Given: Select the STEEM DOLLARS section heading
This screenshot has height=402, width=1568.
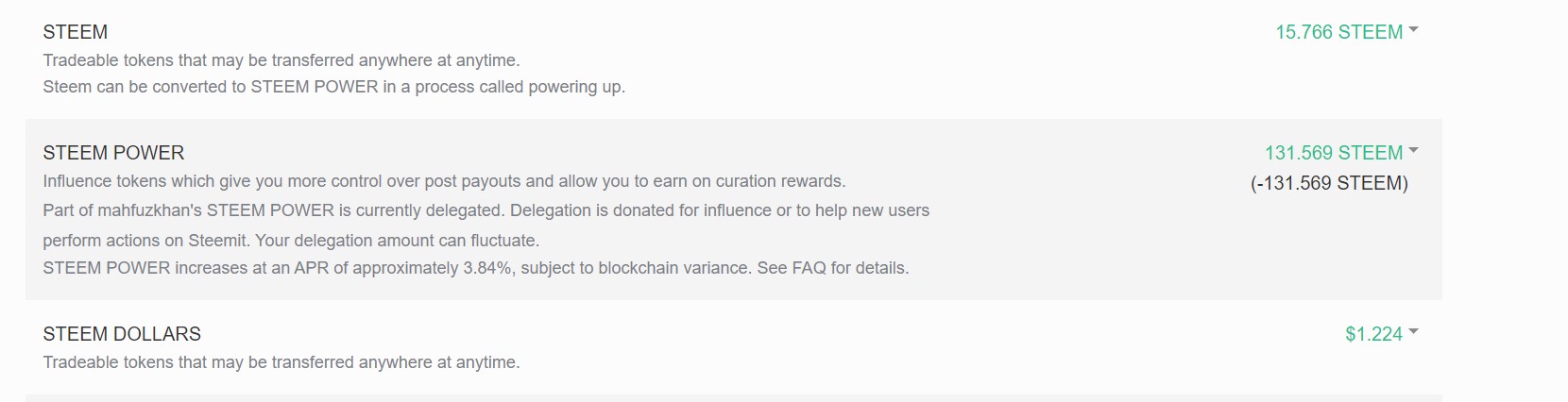Looking at the screenshot, I should (x=122, y=334).
